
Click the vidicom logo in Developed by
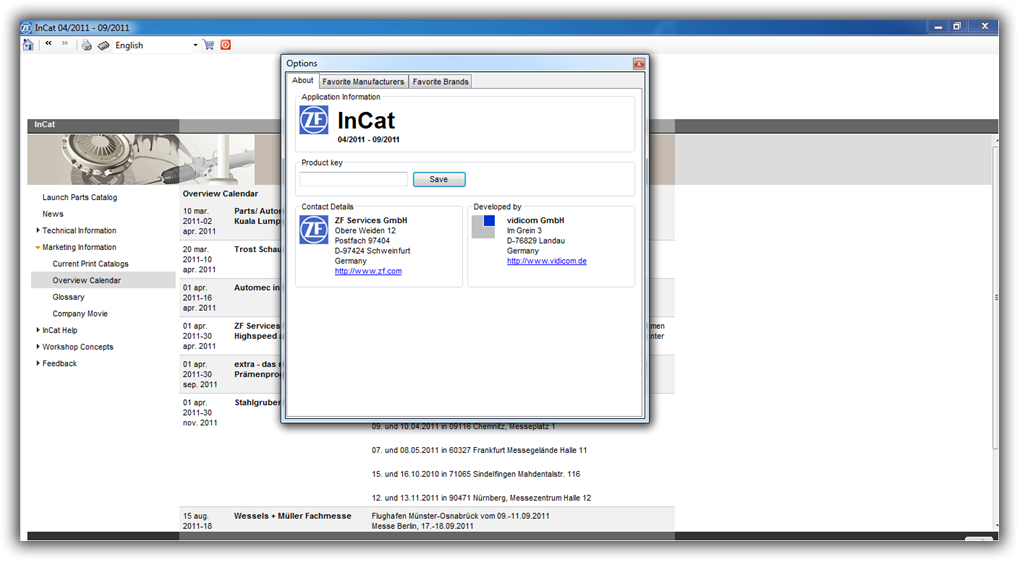[x=483, y=227]
